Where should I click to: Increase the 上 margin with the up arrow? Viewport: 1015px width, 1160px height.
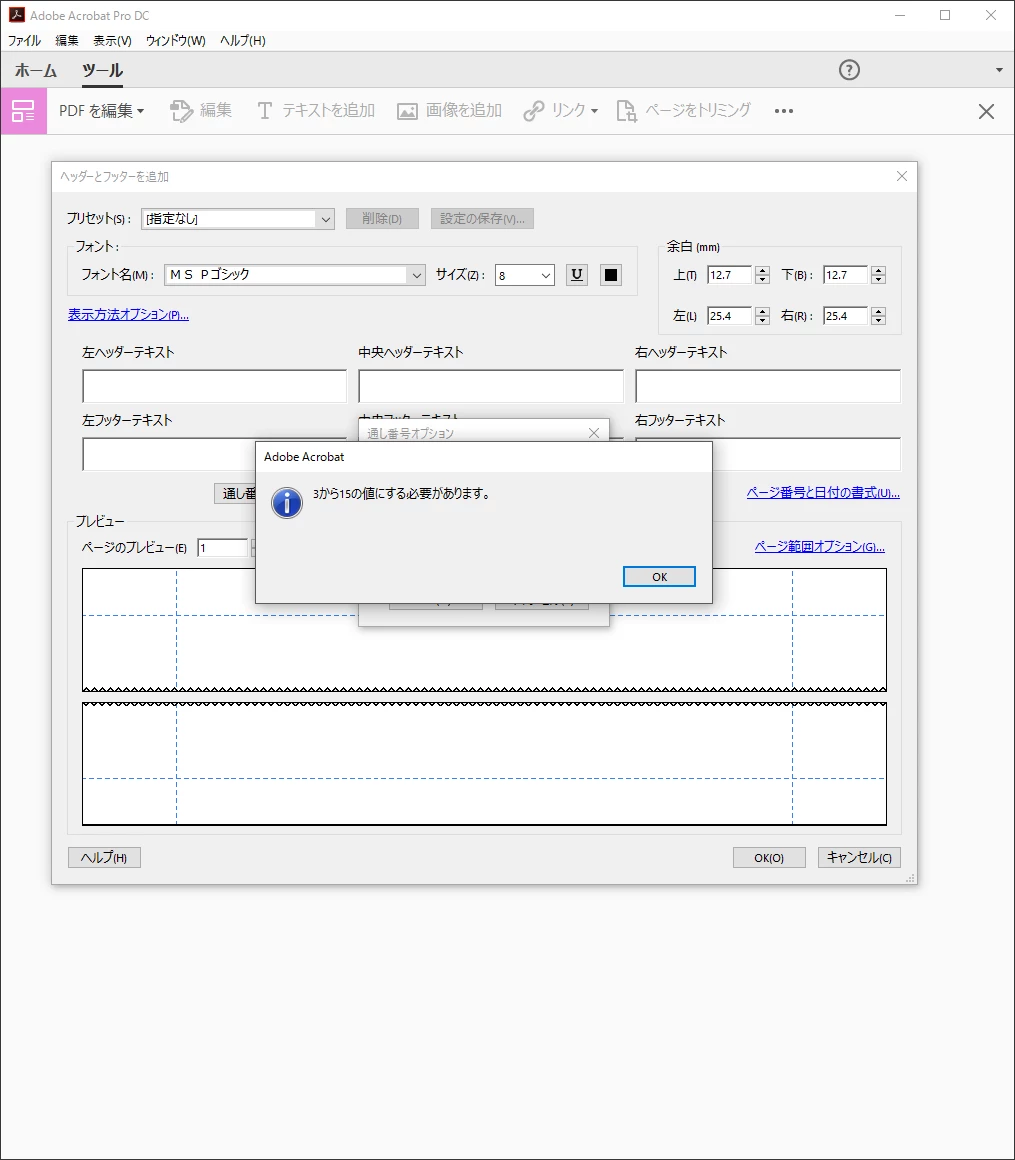(763, 271)
